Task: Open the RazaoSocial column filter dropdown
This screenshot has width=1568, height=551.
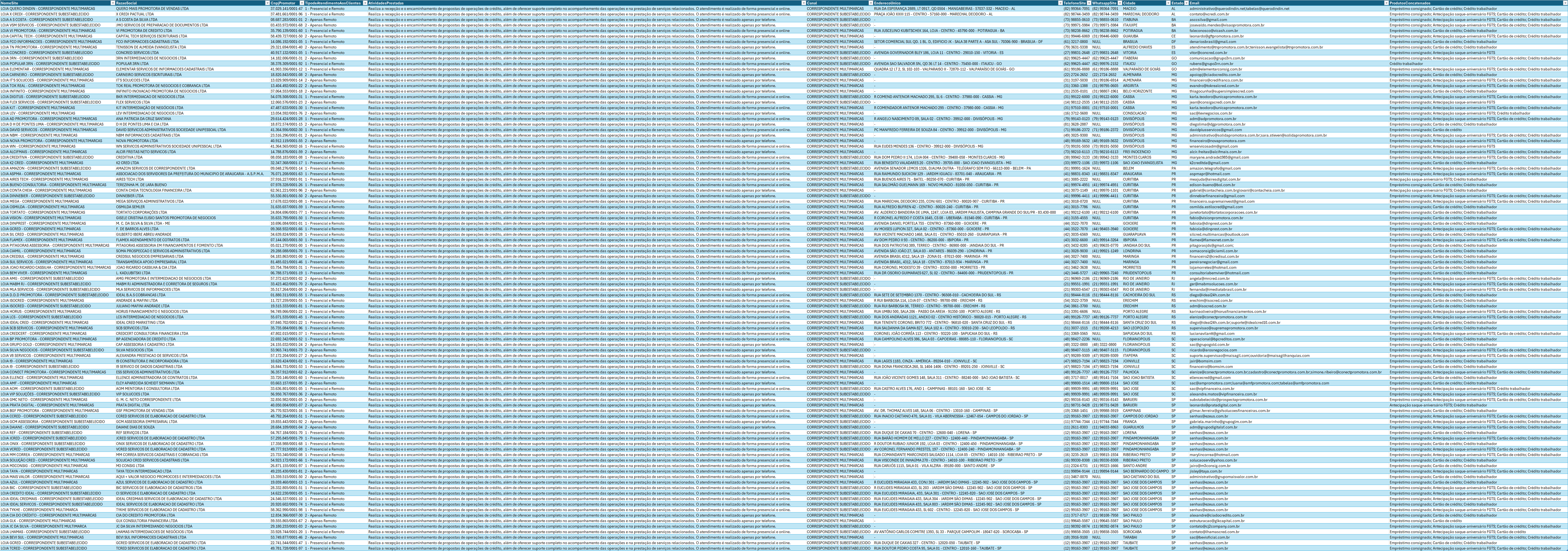Action: (267, 3)
